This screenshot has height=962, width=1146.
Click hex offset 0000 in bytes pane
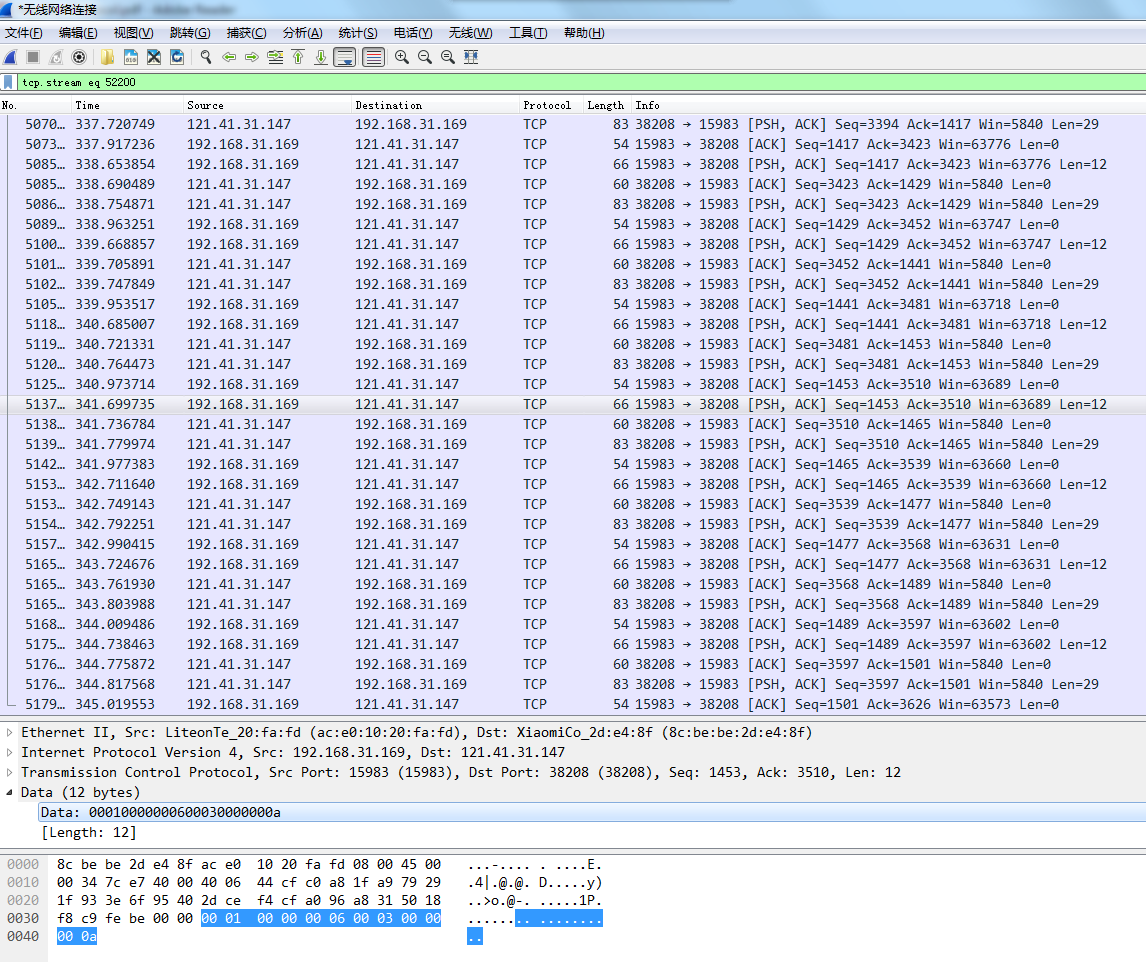23,864
